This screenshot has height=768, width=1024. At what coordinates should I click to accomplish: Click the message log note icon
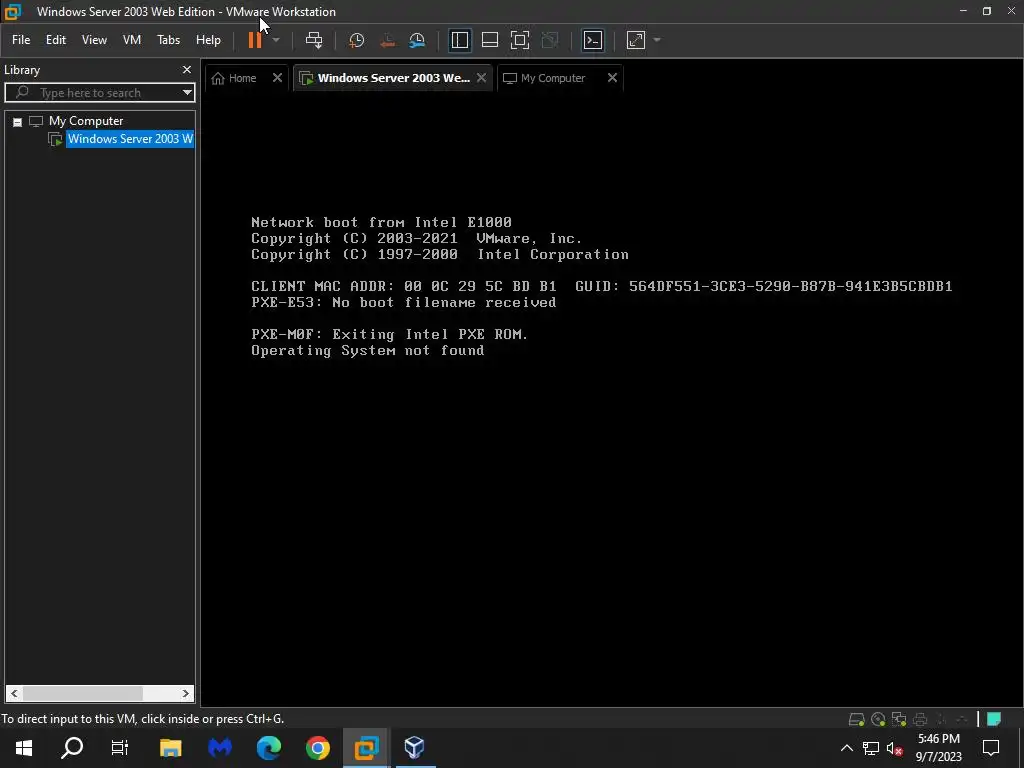(x=994, y=720)
